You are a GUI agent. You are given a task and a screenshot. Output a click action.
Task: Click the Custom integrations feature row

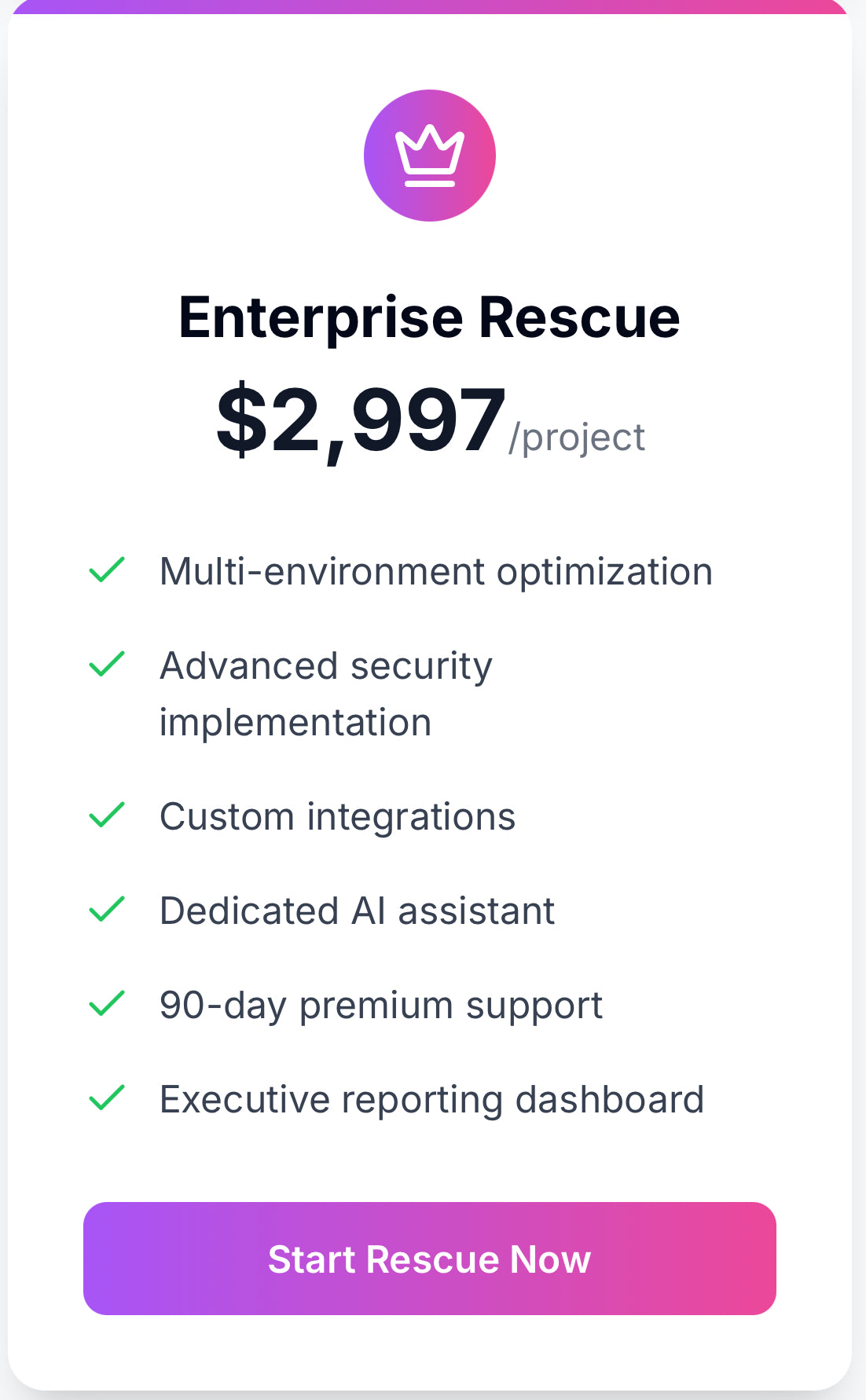[338, 817]
